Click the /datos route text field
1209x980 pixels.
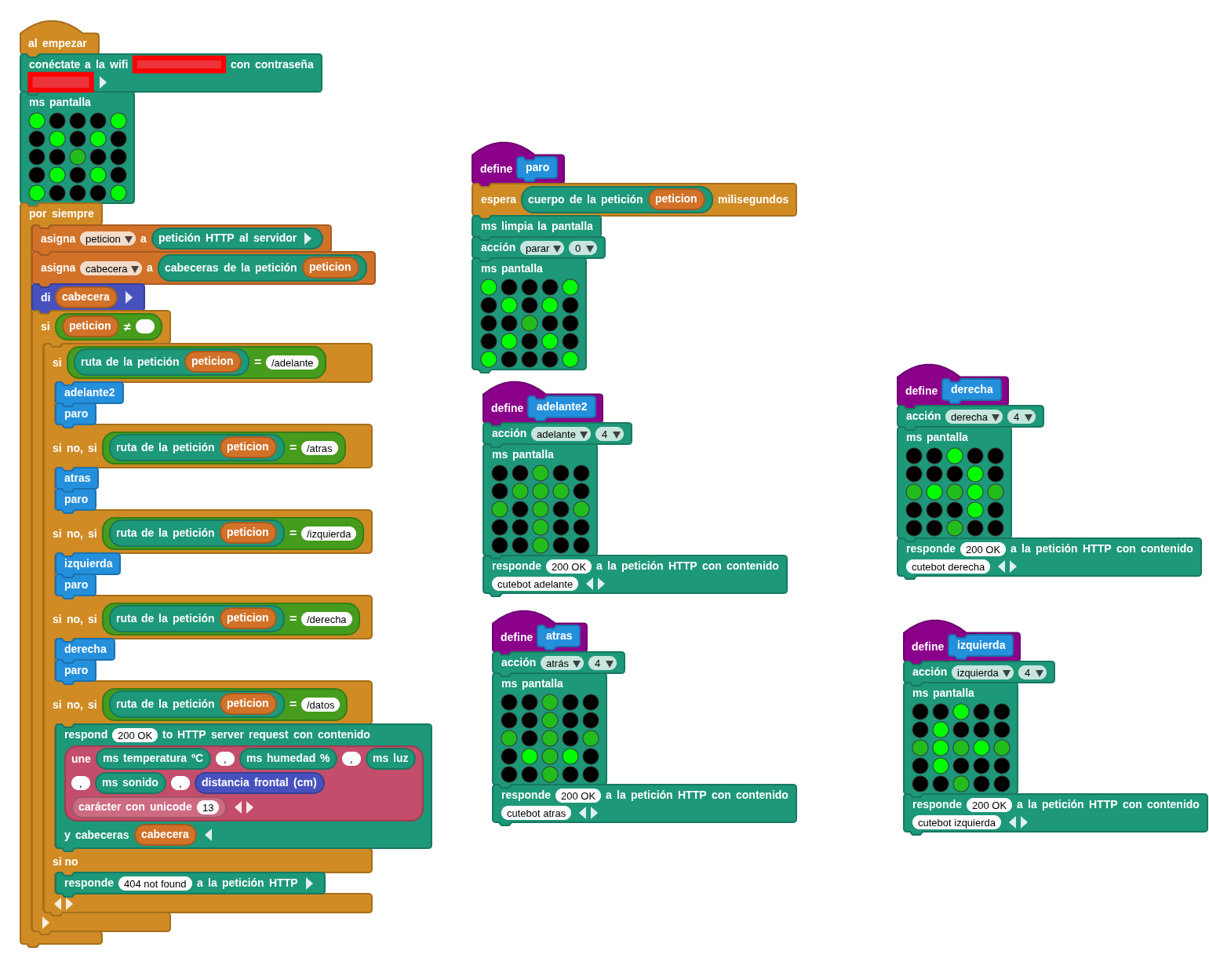320,705
